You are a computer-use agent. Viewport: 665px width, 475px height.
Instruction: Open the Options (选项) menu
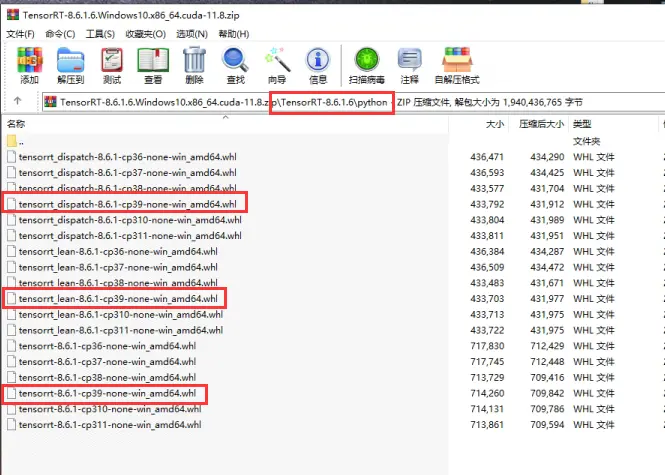click(x=192, y=34)
